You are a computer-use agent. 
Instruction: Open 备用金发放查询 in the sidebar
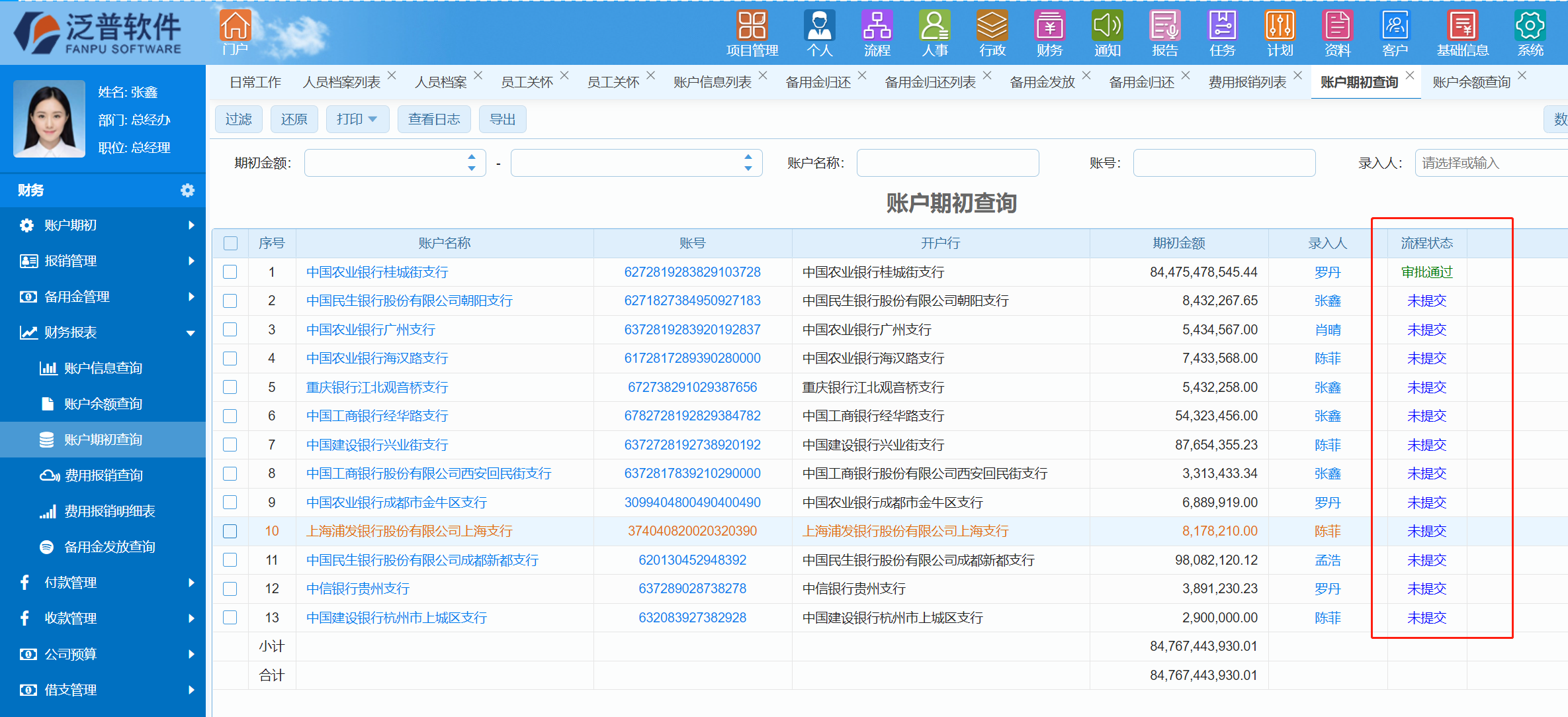coord(103,547)
